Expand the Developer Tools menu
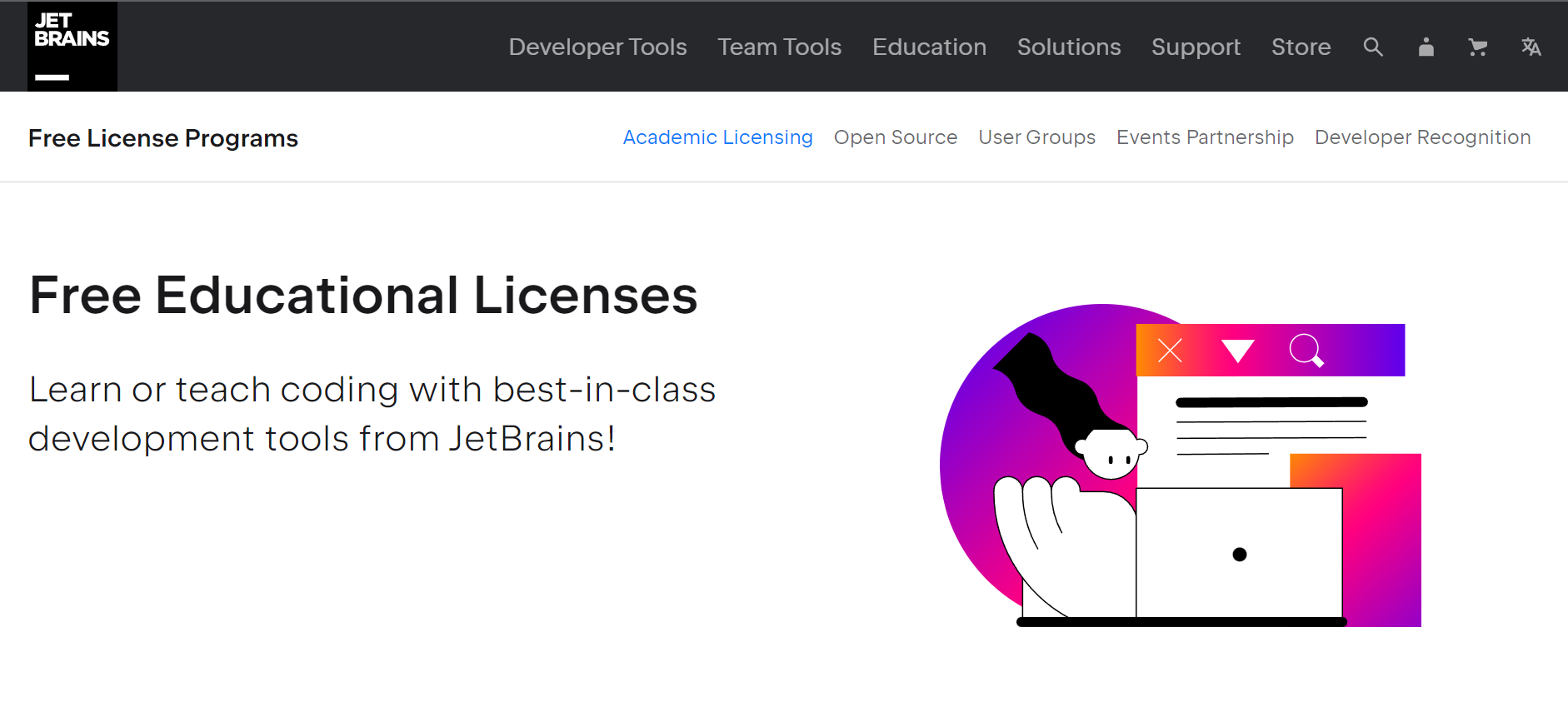 click(x=597, y=47)
